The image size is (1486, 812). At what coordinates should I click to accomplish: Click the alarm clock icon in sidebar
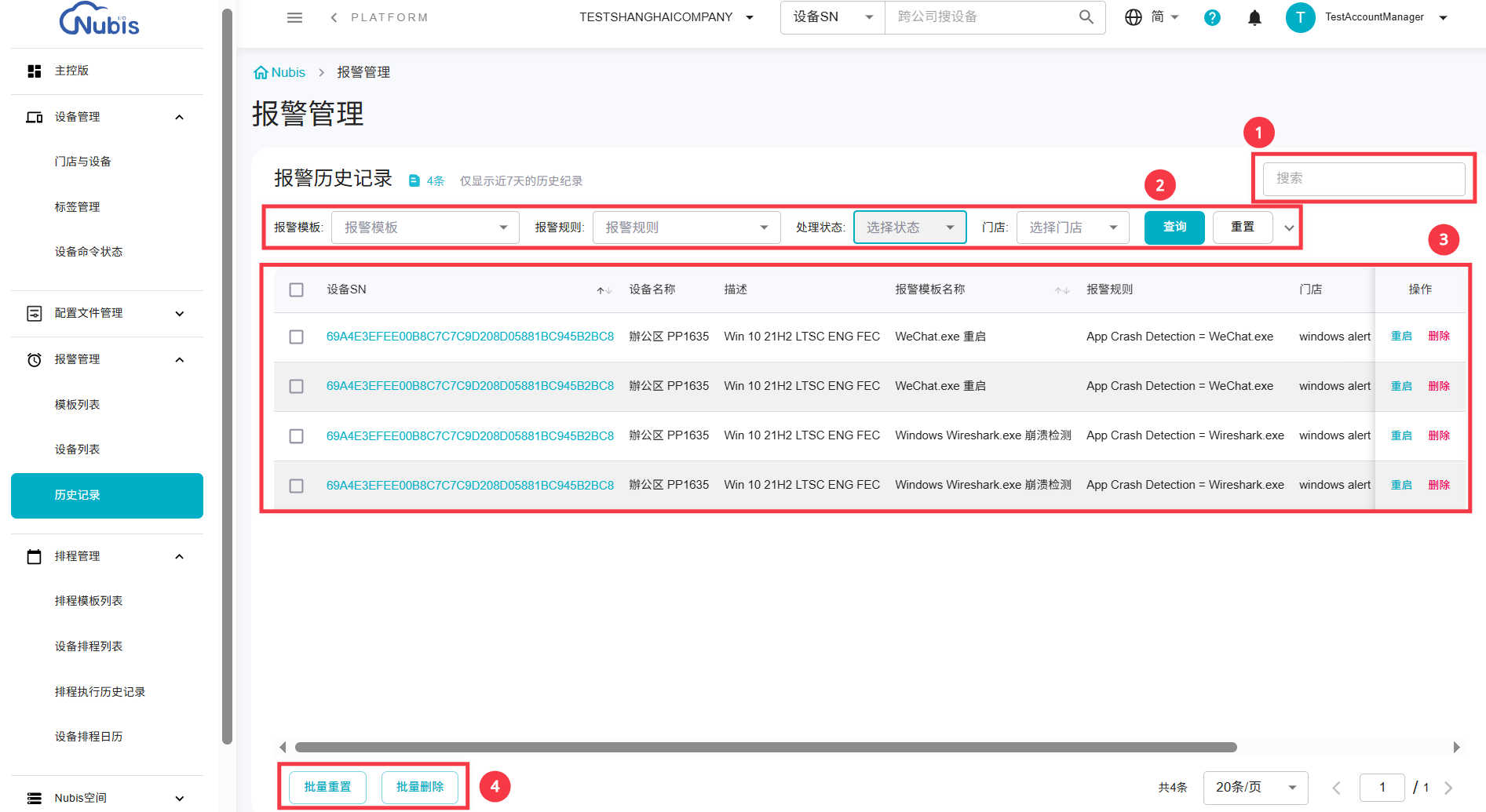pos(35,360)
